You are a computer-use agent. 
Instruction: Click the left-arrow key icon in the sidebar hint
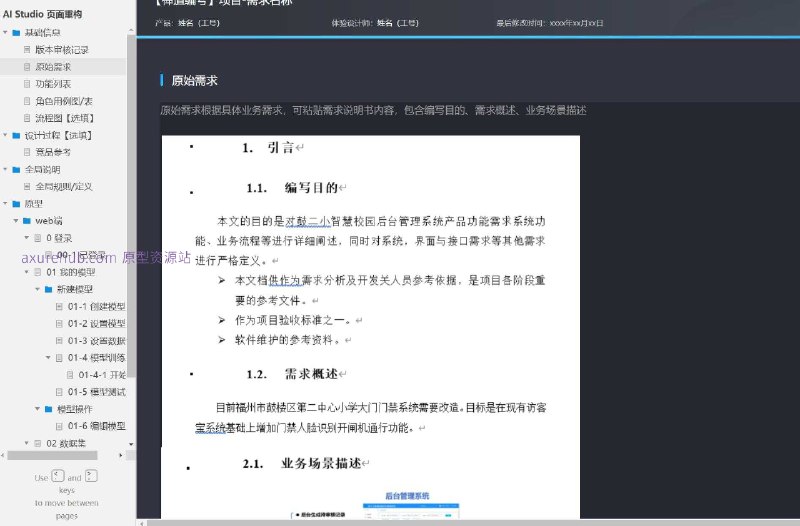[58, 476]
